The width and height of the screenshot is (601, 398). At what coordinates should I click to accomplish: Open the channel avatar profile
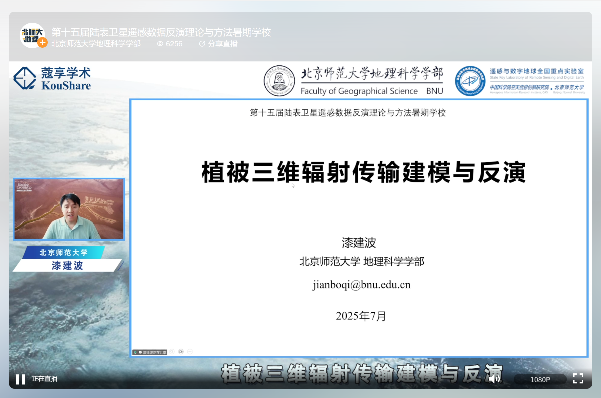[32, 35]
